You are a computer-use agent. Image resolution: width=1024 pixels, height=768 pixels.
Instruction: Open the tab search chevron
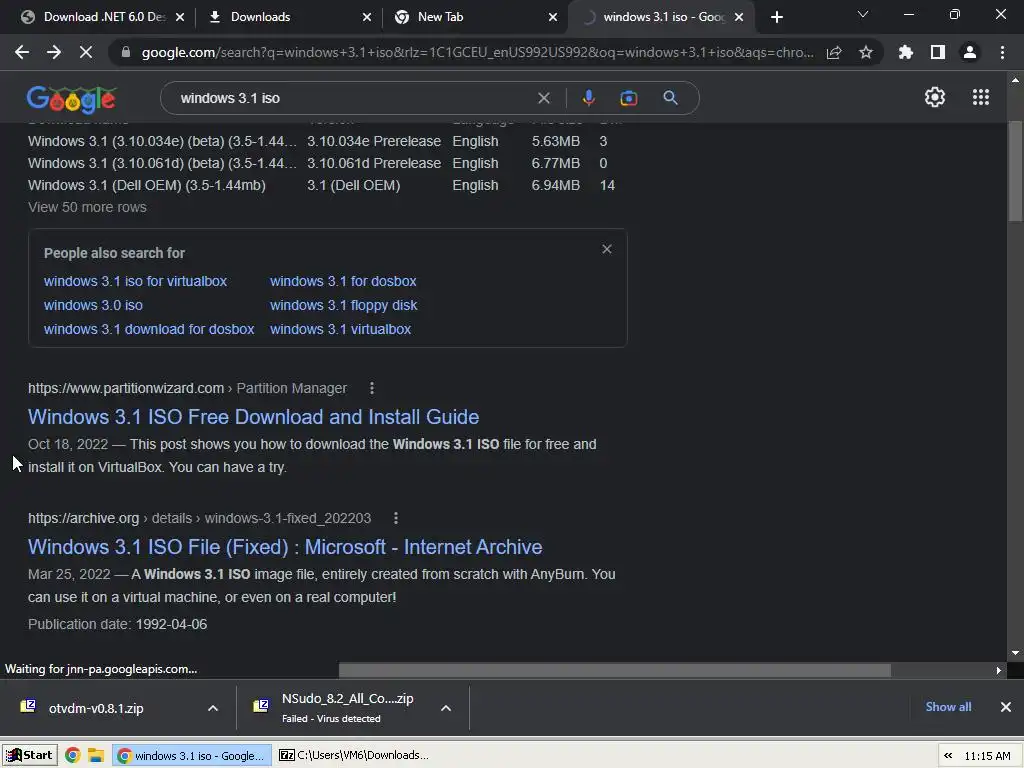point(863,14)
